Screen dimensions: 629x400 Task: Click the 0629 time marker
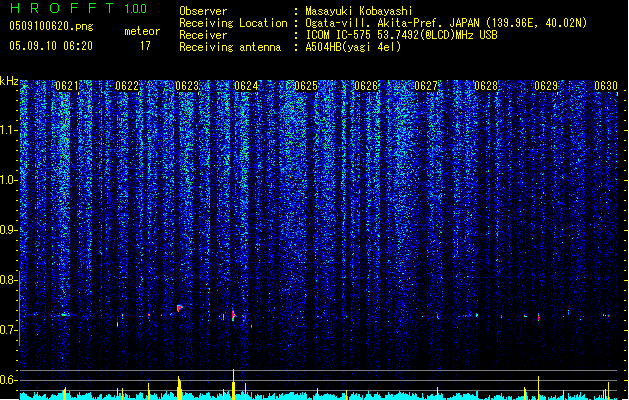click(546, 86)
